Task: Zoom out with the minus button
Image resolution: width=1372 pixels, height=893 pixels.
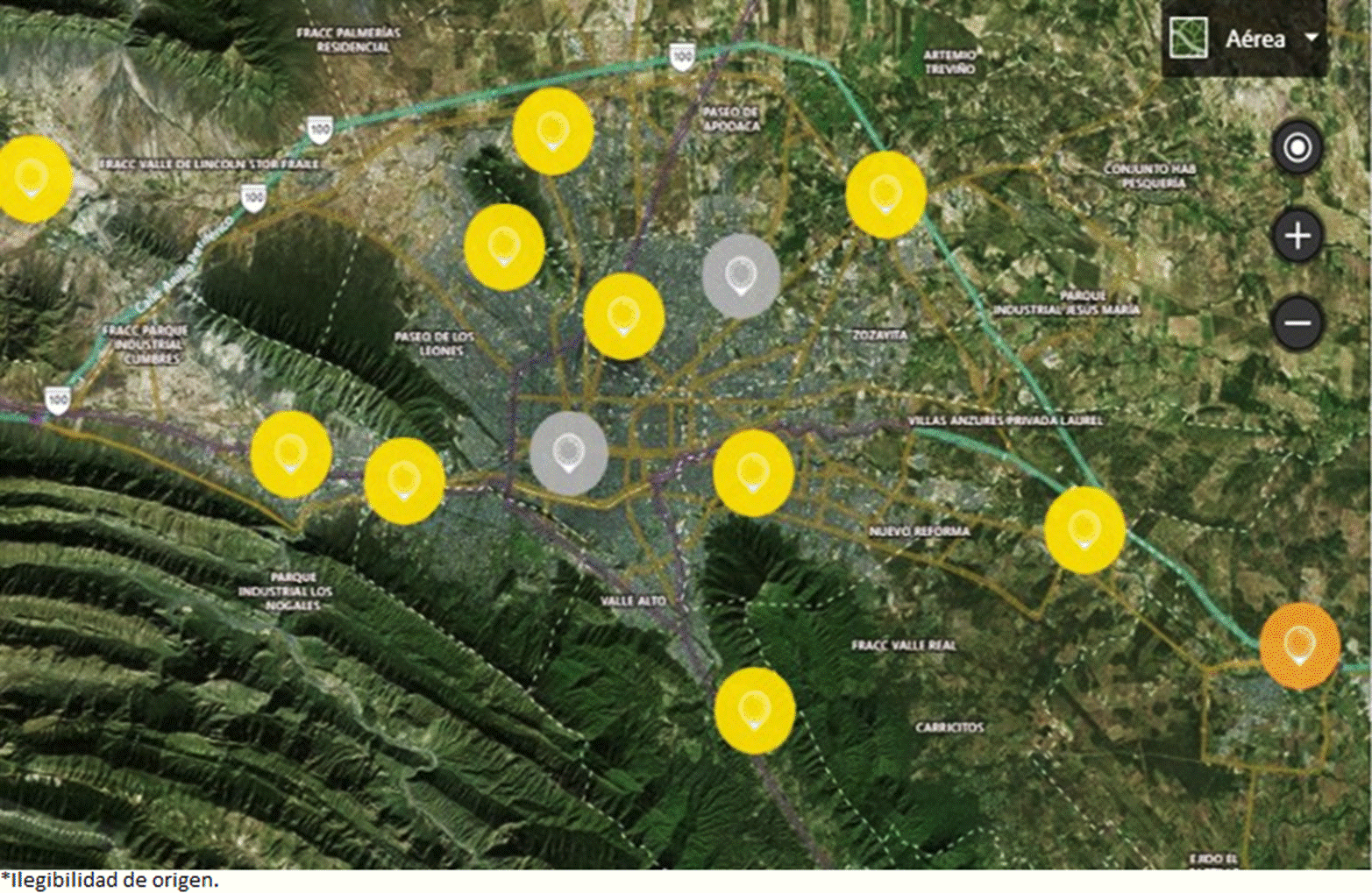Action: 1297,323
